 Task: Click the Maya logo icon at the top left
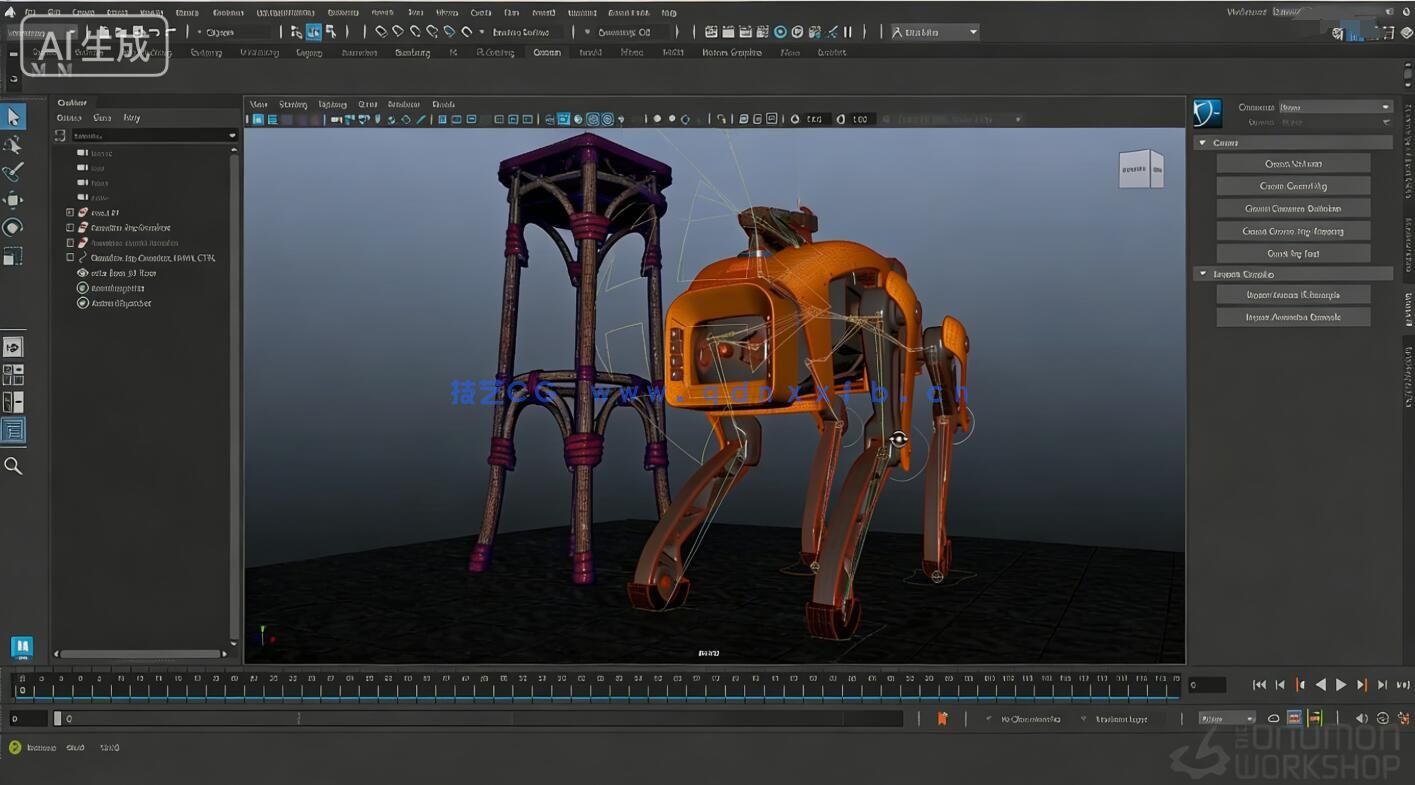point(9,12)
